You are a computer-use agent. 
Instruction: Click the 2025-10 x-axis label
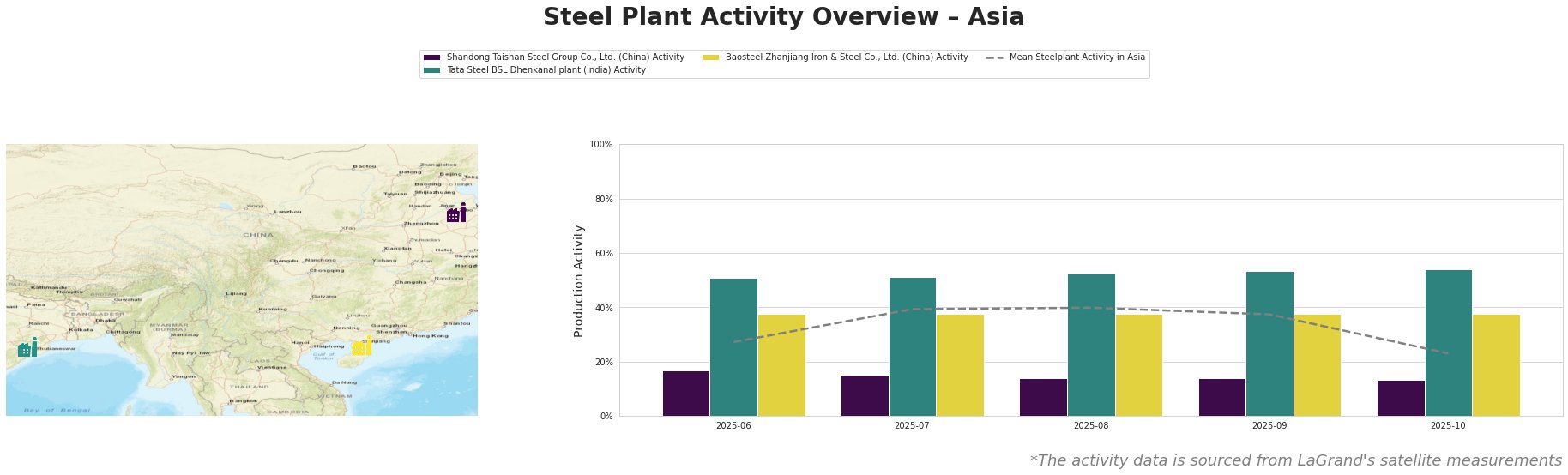tap(1448, 425)
